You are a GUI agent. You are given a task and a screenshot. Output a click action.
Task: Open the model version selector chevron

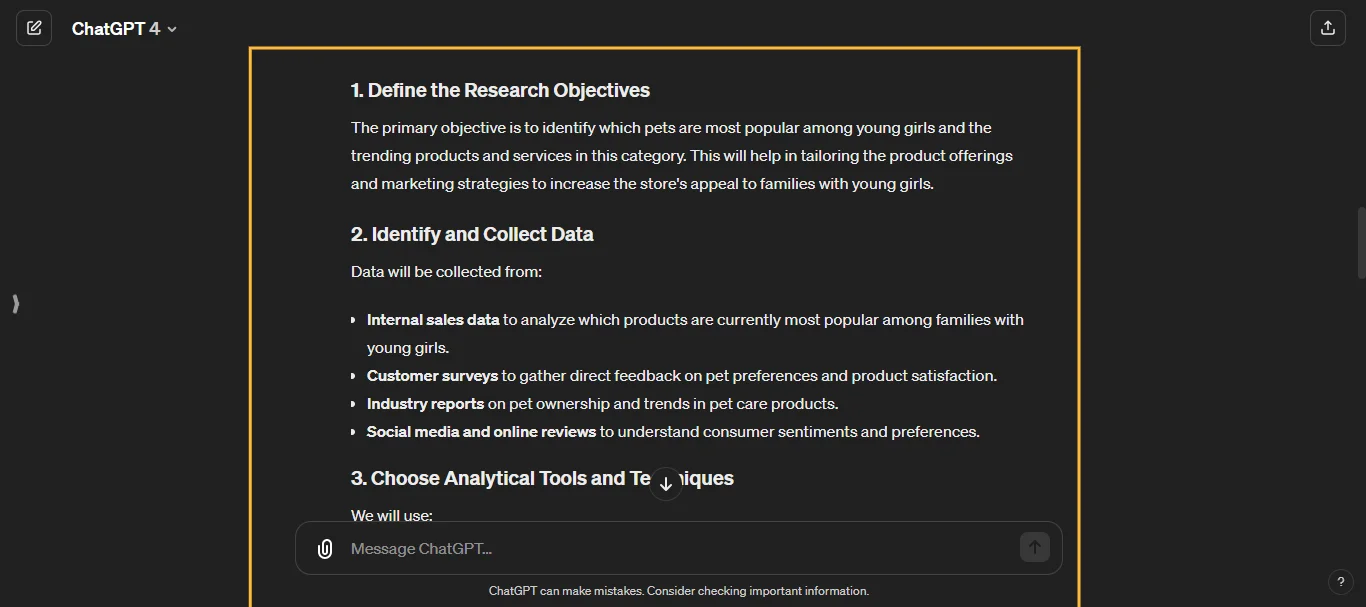[x=171, y=29]
